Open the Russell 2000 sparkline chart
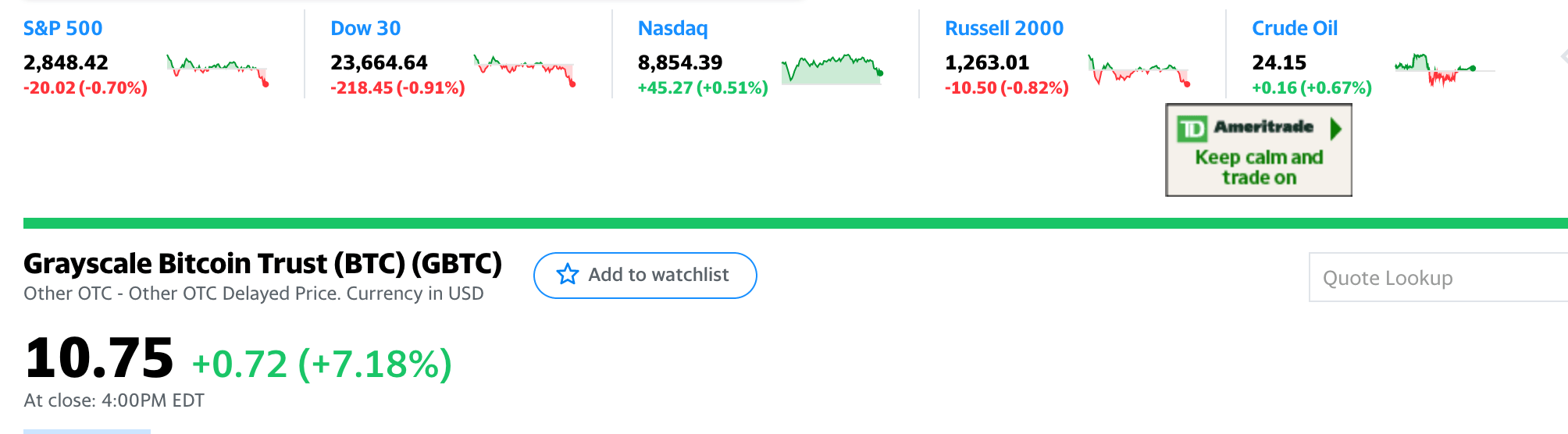 1139,69
